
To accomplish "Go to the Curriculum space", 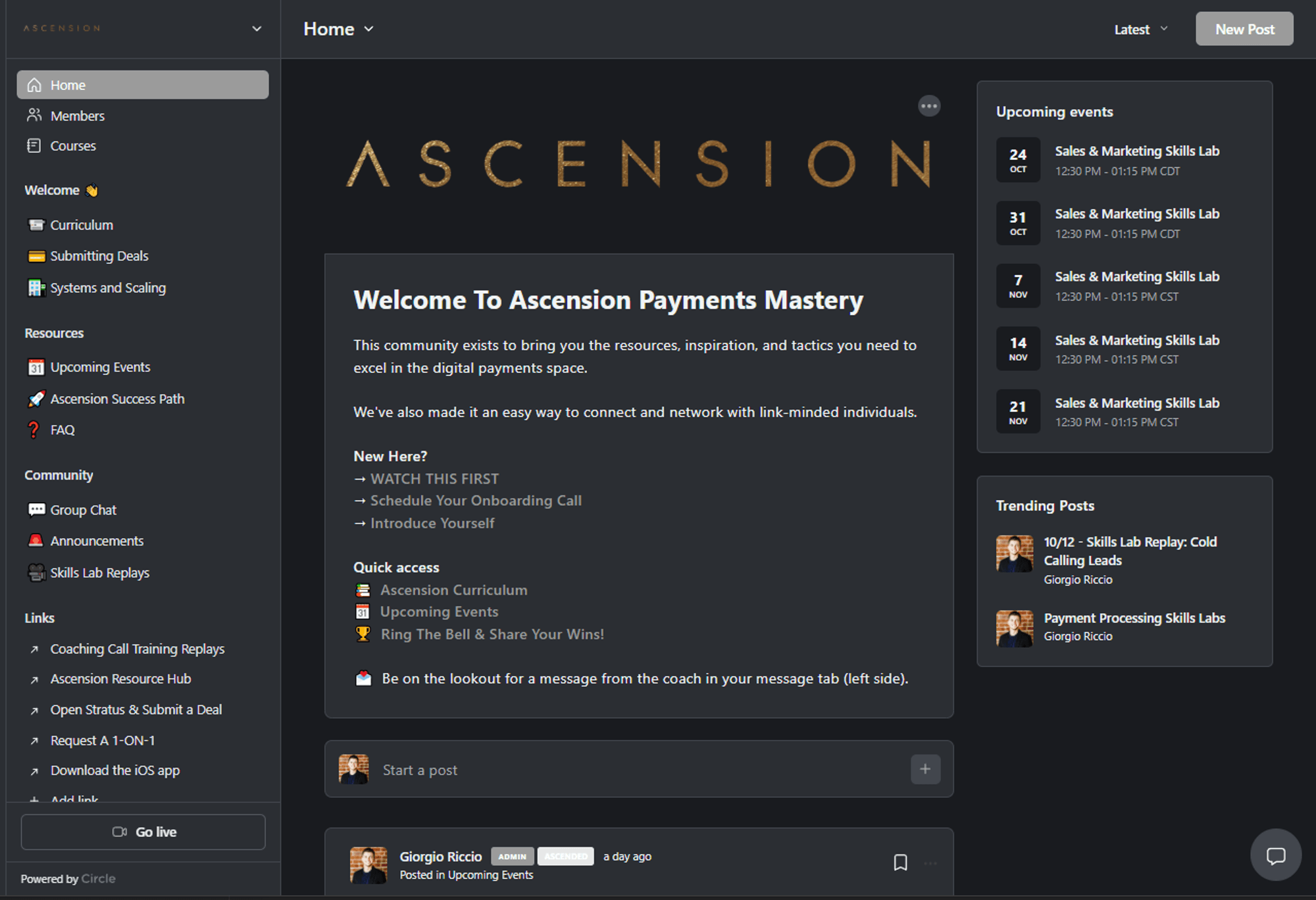I will point(82,225).
